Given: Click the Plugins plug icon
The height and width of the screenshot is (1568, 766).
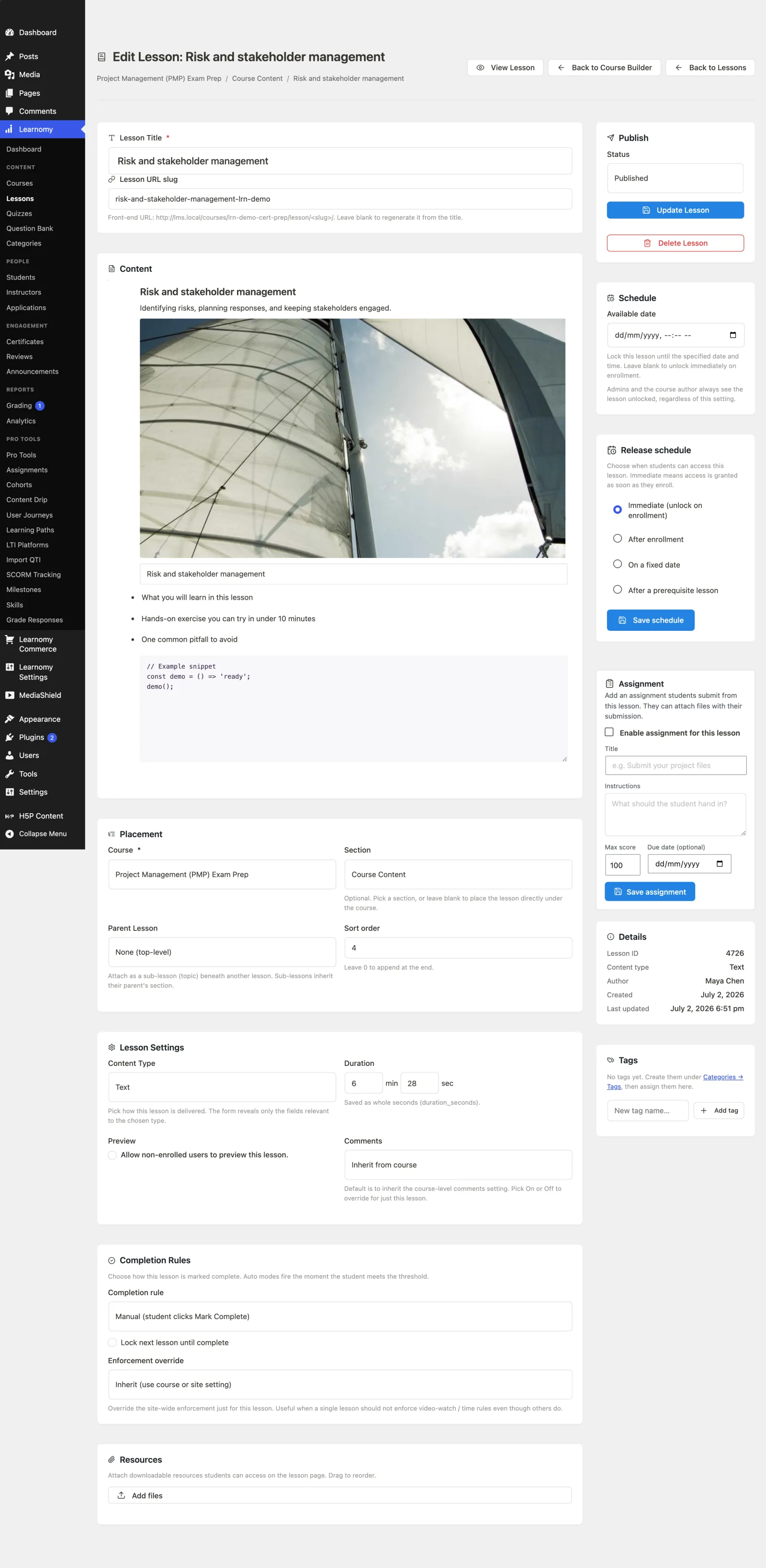Looking at the screenshot, I should pyautogui.click(x=10, y=737).
